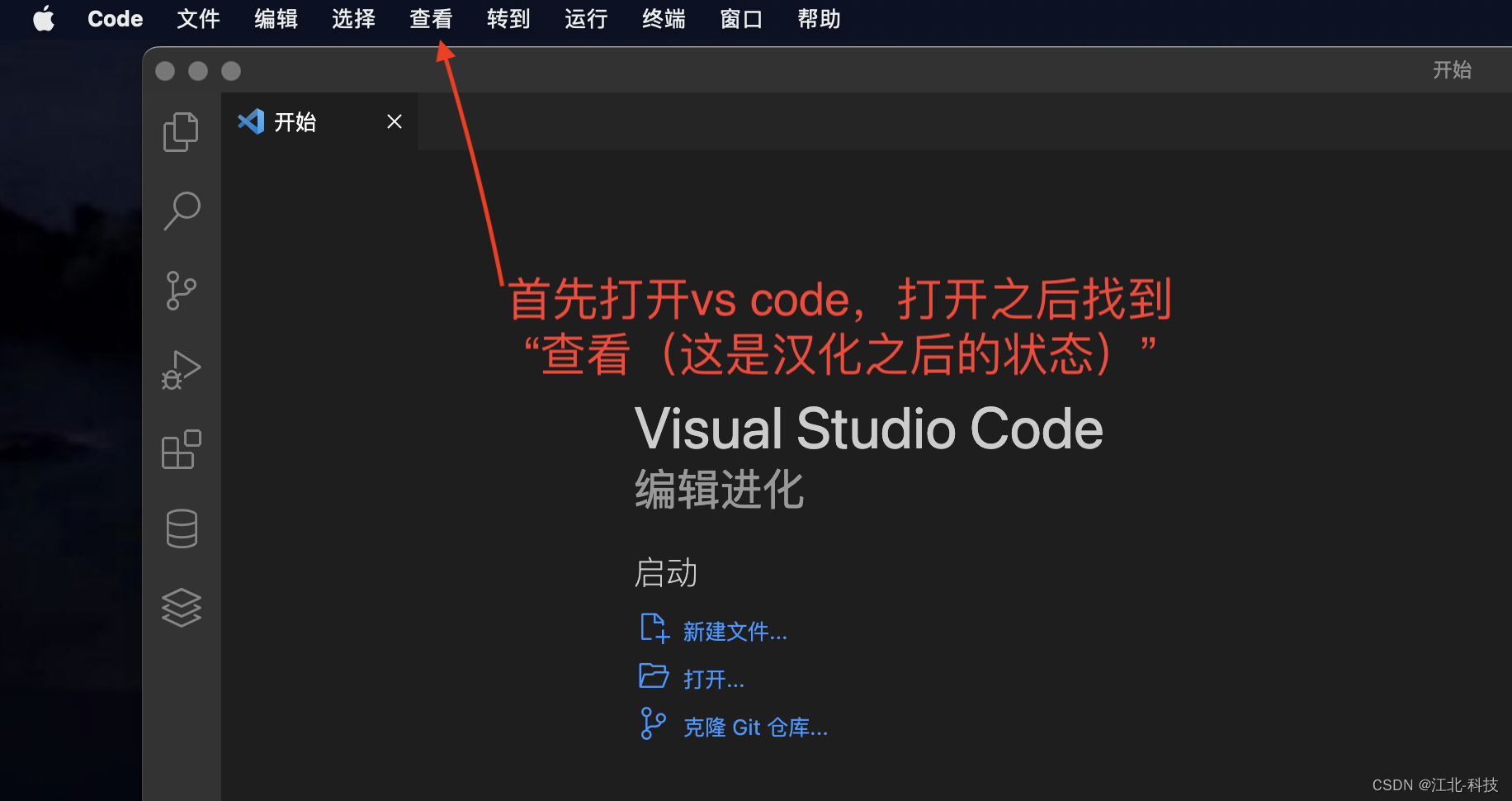Open the Extensions view

pos(181,449)
